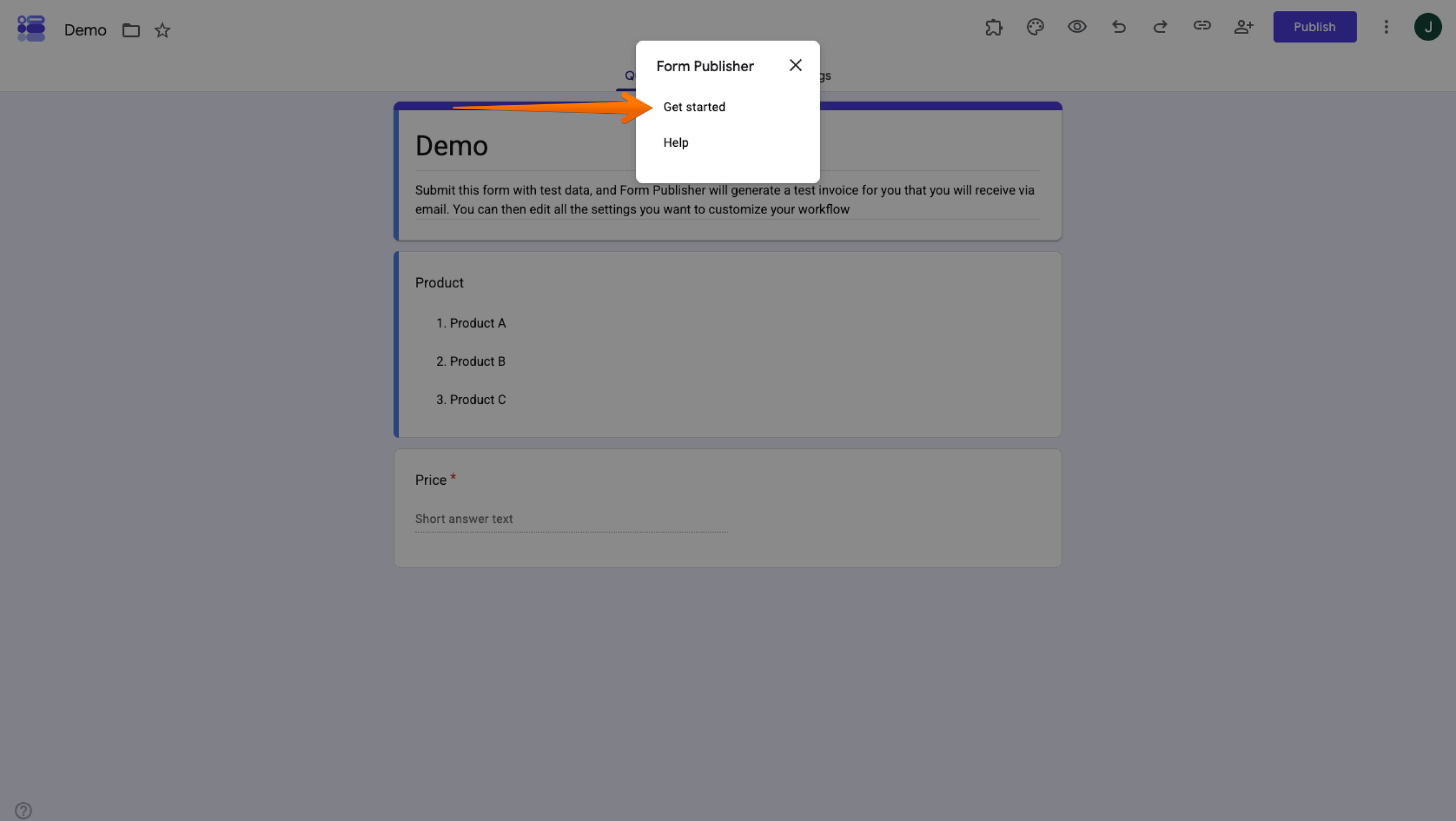Open the customize theme palette icon
Viewport: 1456px width, 821px height.
(1035, 27)
